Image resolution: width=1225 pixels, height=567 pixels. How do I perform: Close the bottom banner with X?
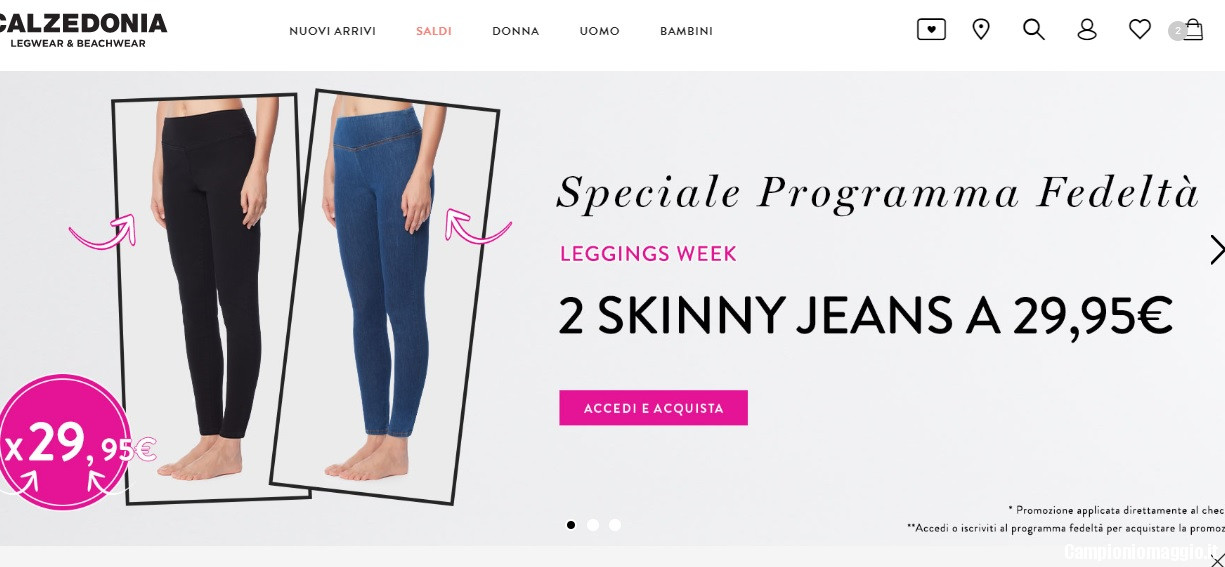coord(1217,559)
